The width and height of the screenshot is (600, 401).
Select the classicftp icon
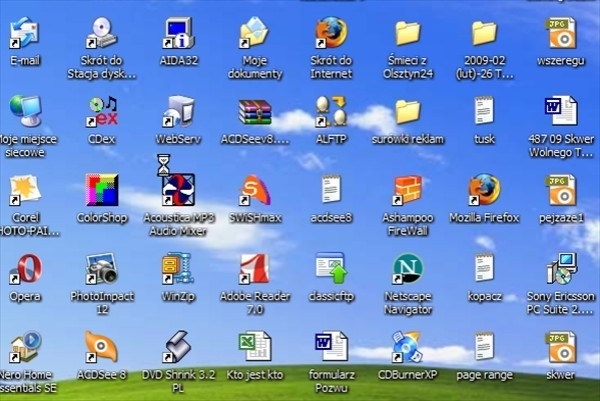click(x=331, y=269)
